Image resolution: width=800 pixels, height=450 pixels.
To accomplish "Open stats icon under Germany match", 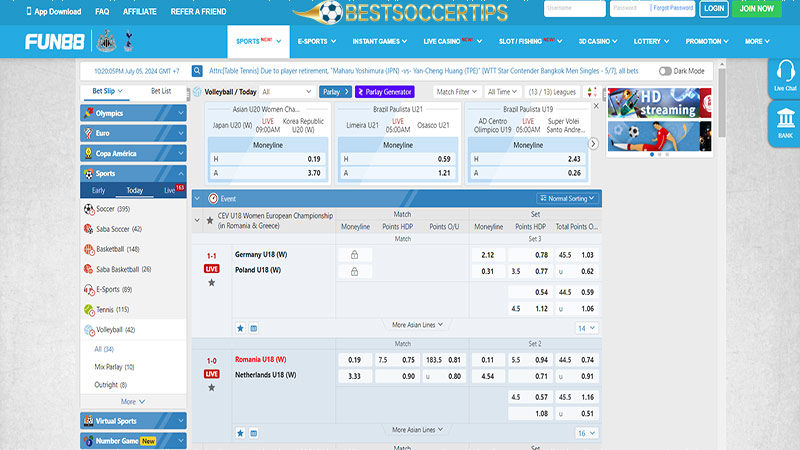I will [x=254, y=328].
